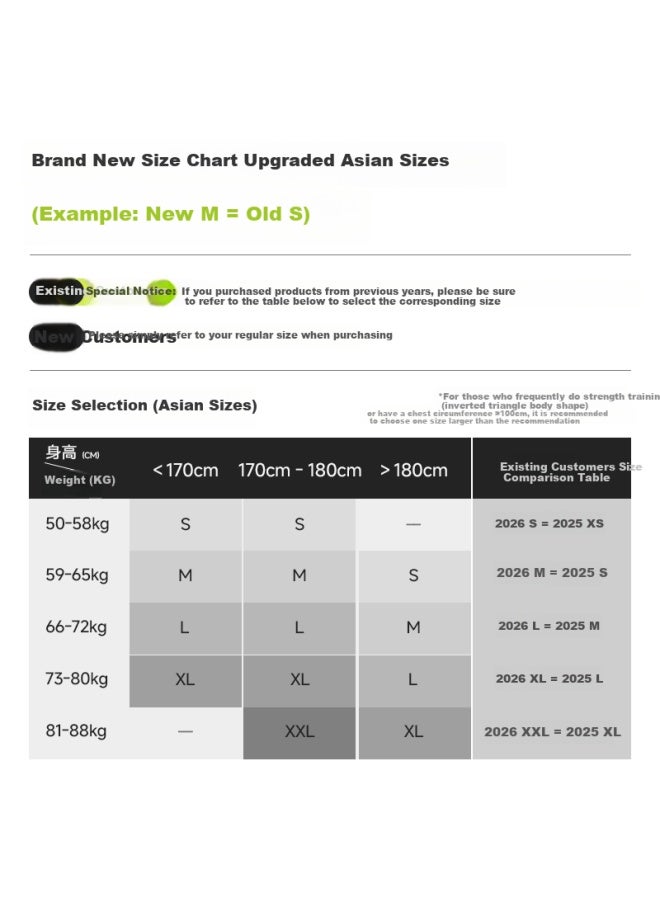Click the green Special Notice label
The image size is (660, 900).
pos(130,291)
